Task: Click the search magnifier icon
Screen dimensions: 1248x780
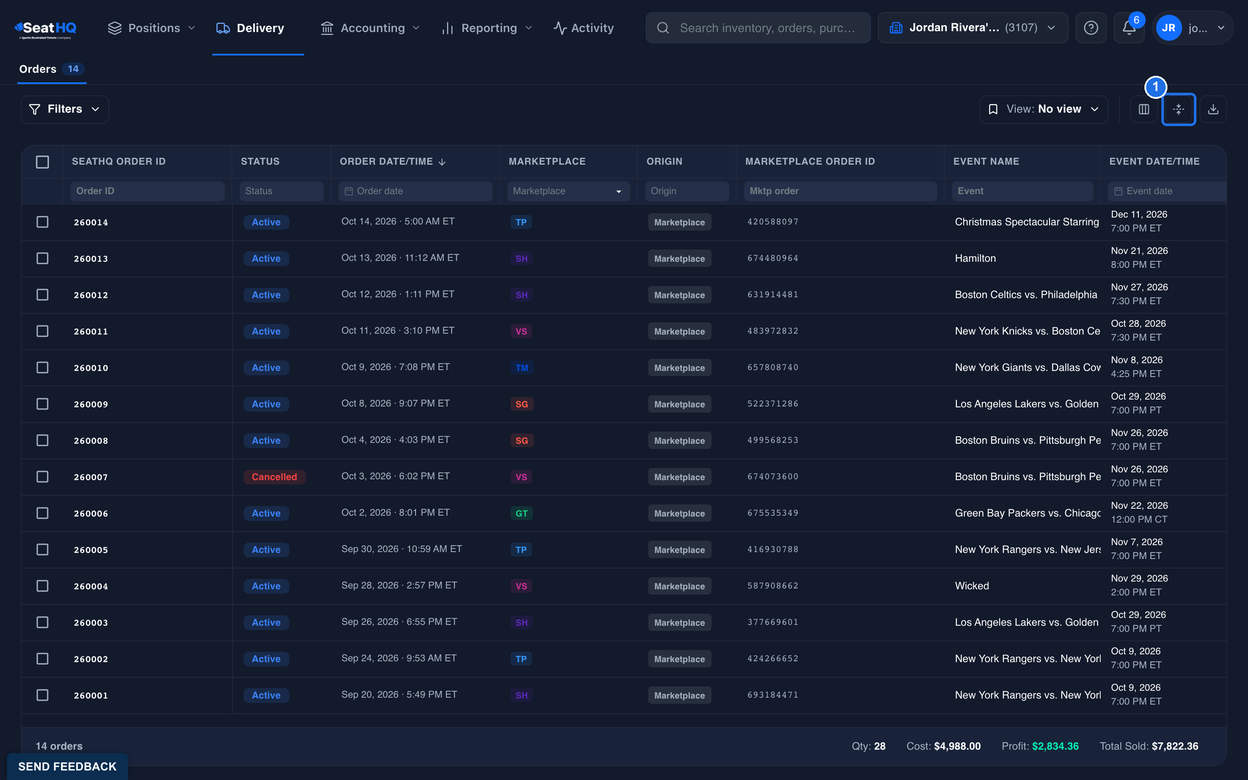Action: tap(664, 28)
